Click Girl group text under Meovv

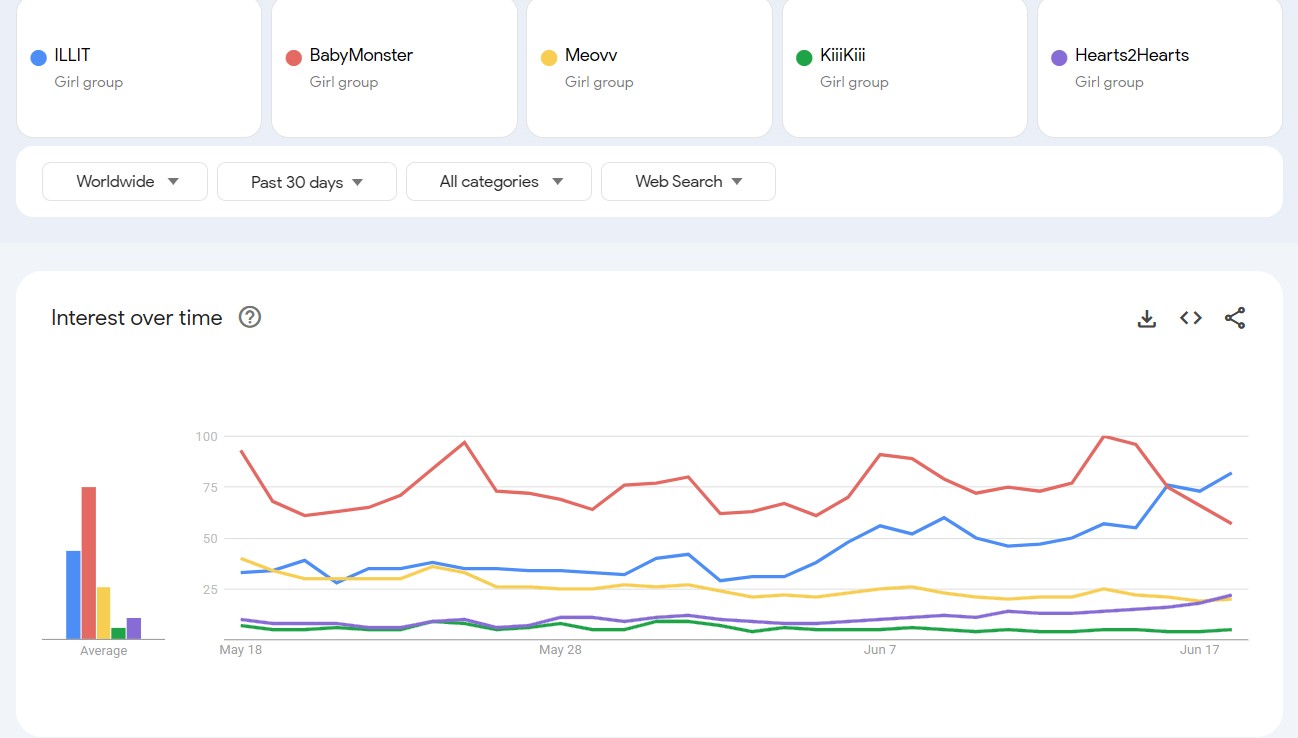(x=599, y=82)
